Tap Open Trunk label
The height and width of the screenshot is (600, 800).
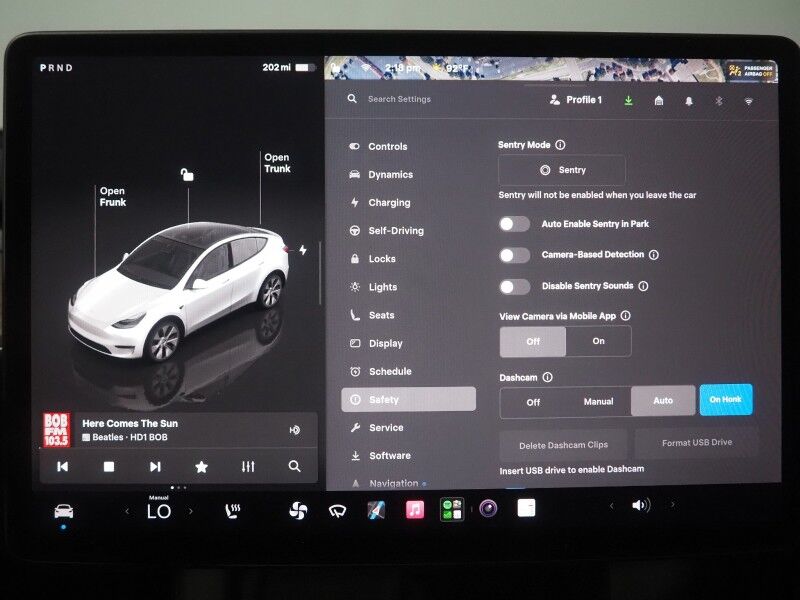pos(277,163)
